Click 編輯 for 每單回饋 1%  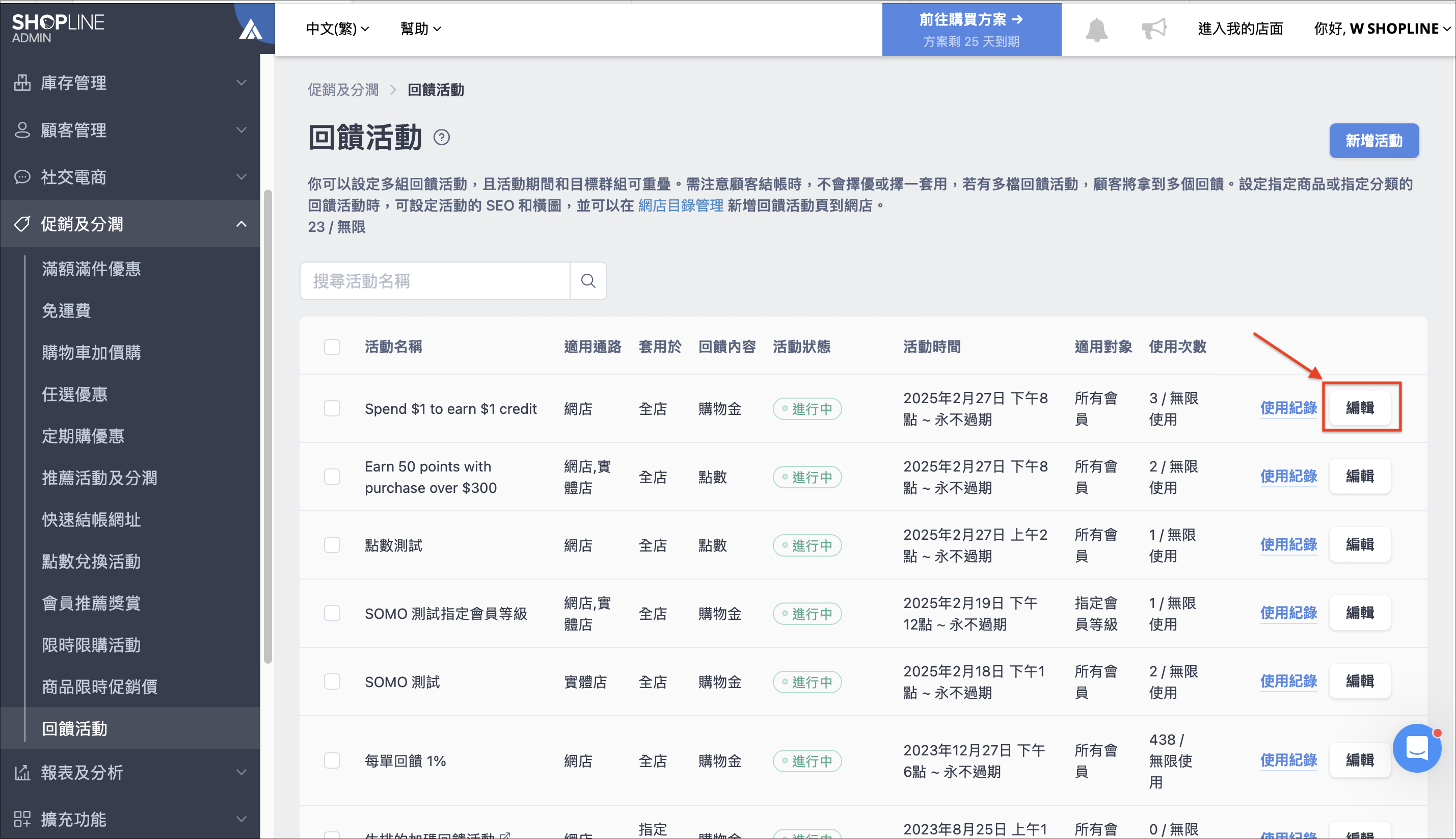pos(1360,760)
